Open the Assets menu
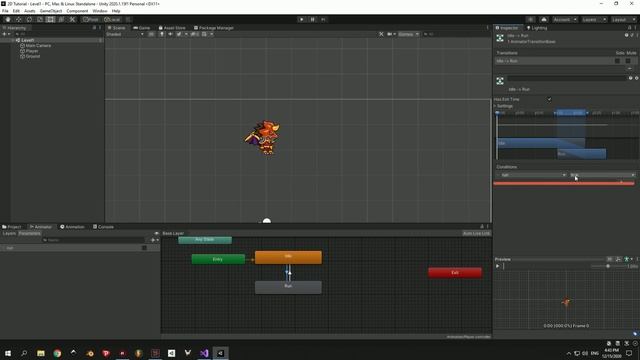The width and height of the screenshot is (640, 360). click(29, 11)
